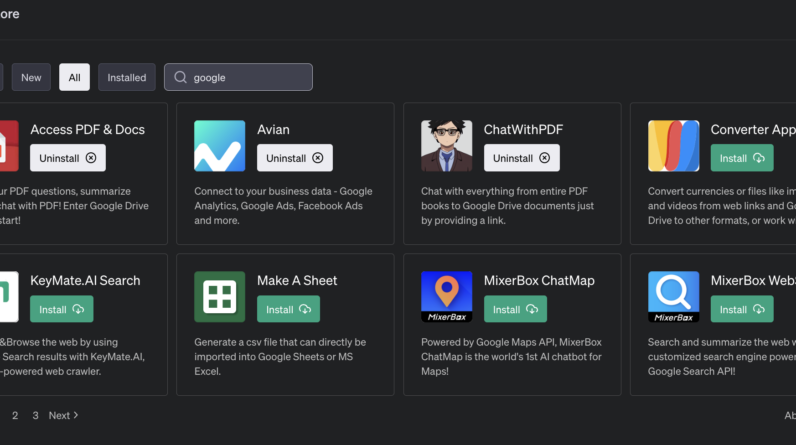Install the MixerBox ChatMap plugin
The height and width of the screenshot is (445, 796).
[x=515, y=309]
